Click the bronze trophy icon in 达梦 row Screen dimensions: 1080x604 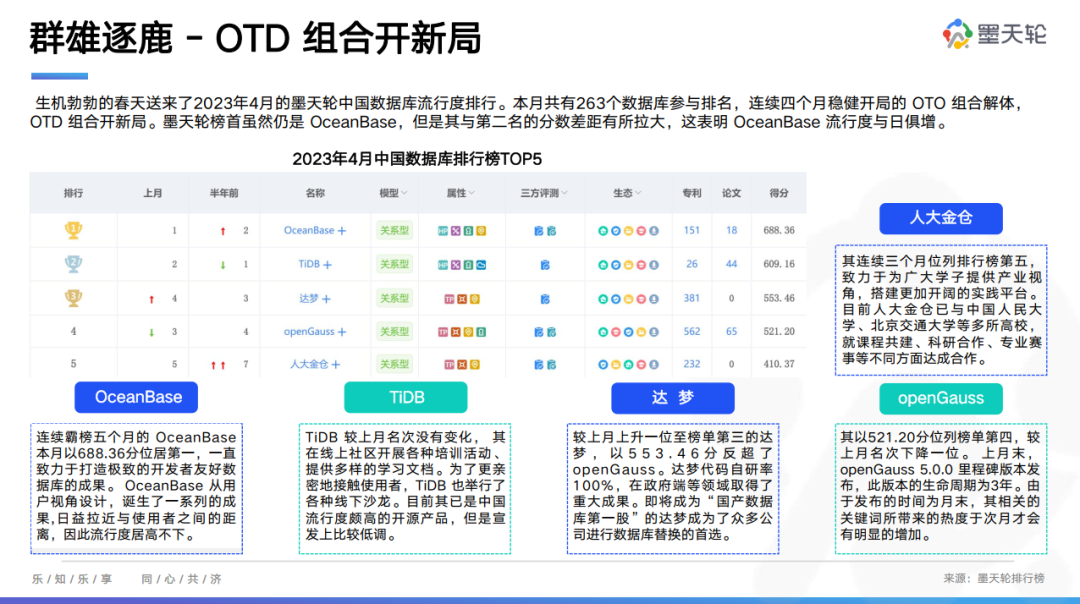click(73, 298)
